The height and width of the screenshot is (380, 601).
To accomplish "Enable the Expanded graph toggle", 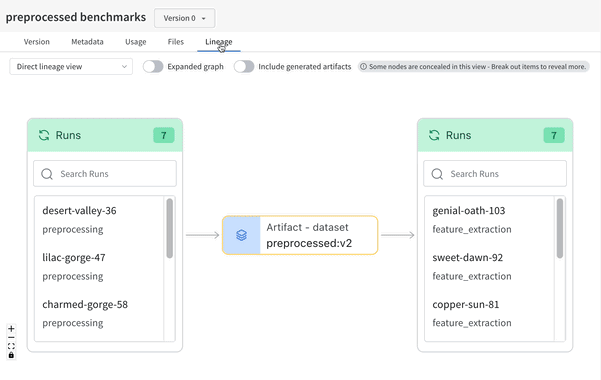I will [153, 67].
